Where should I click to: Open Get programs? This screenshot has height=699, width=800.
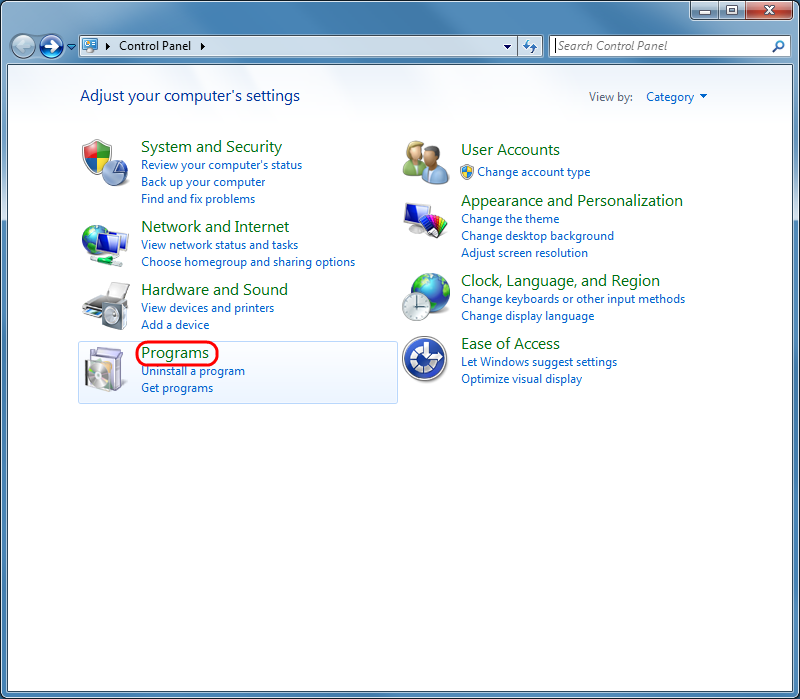tap(177, 388)
